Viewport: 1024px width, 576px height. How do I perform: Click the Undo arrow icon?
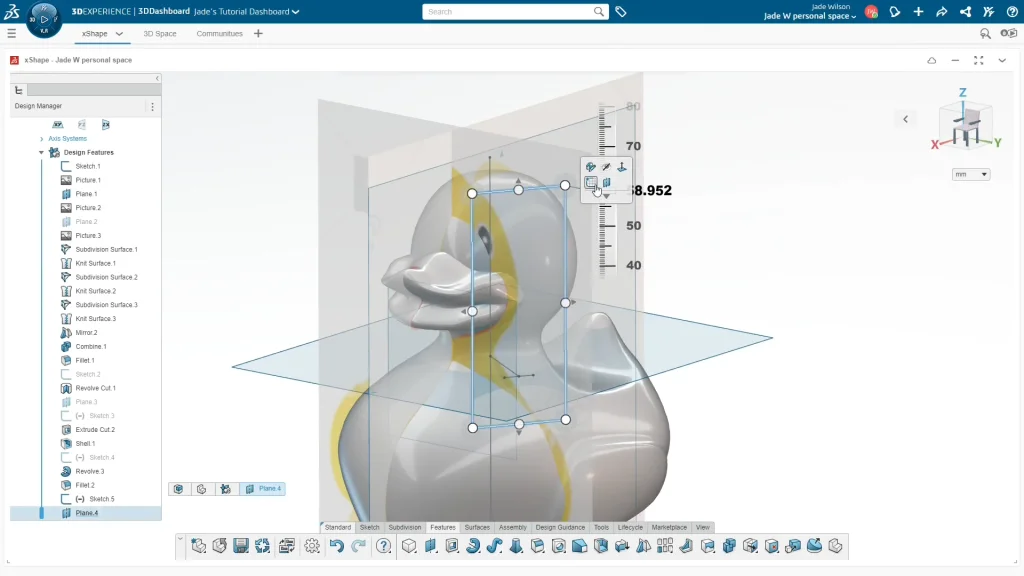[x=336, y=546]
